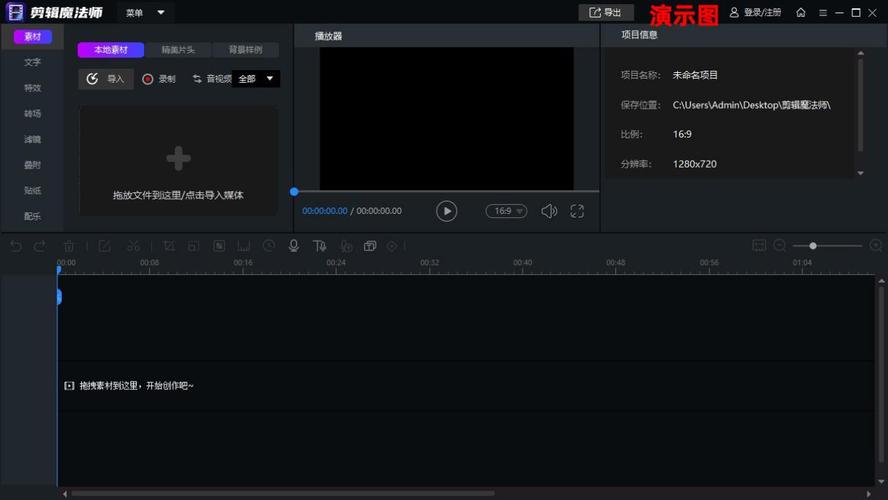
Task: Play the preview with the play button
Action: (x=447, y=211)
